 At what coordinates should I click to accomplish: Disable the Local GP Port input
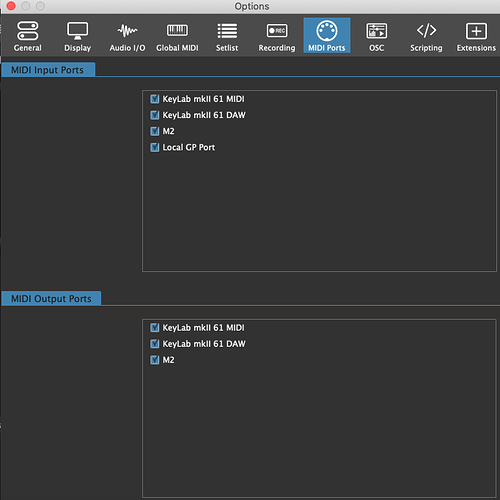pyautogui.click(x=154, y=147)
